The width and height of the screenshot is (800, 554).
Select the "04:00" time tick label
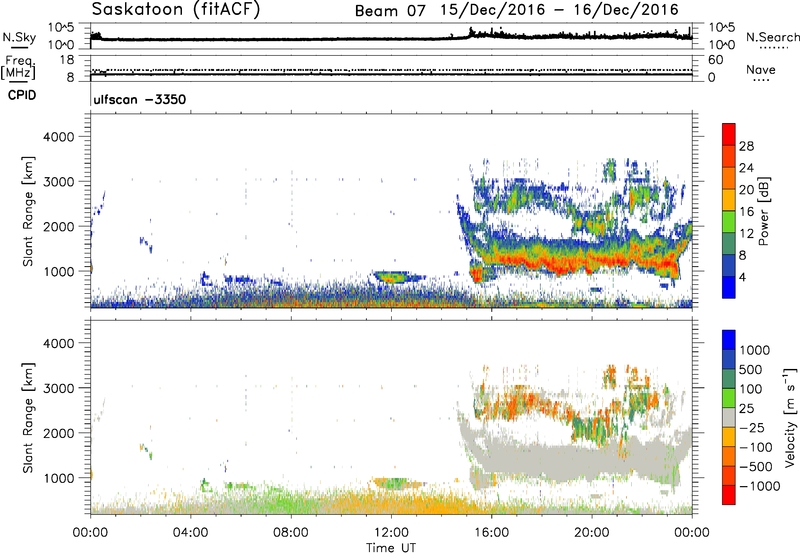[191, 533]
